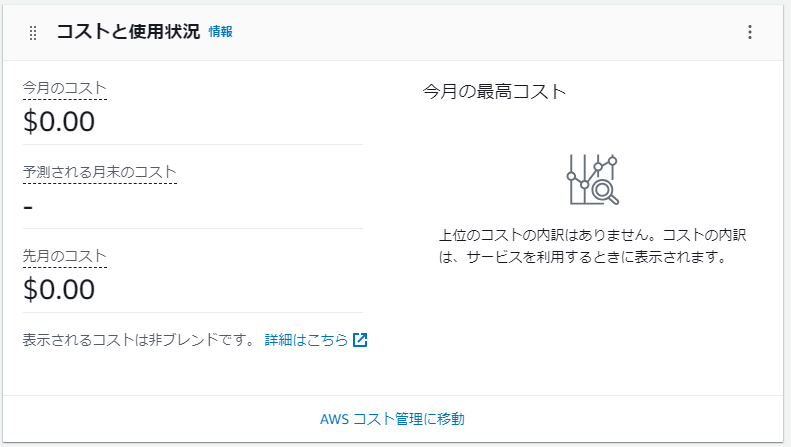Click the chart with magnifier empty-state icon

[x=592, y=180]
